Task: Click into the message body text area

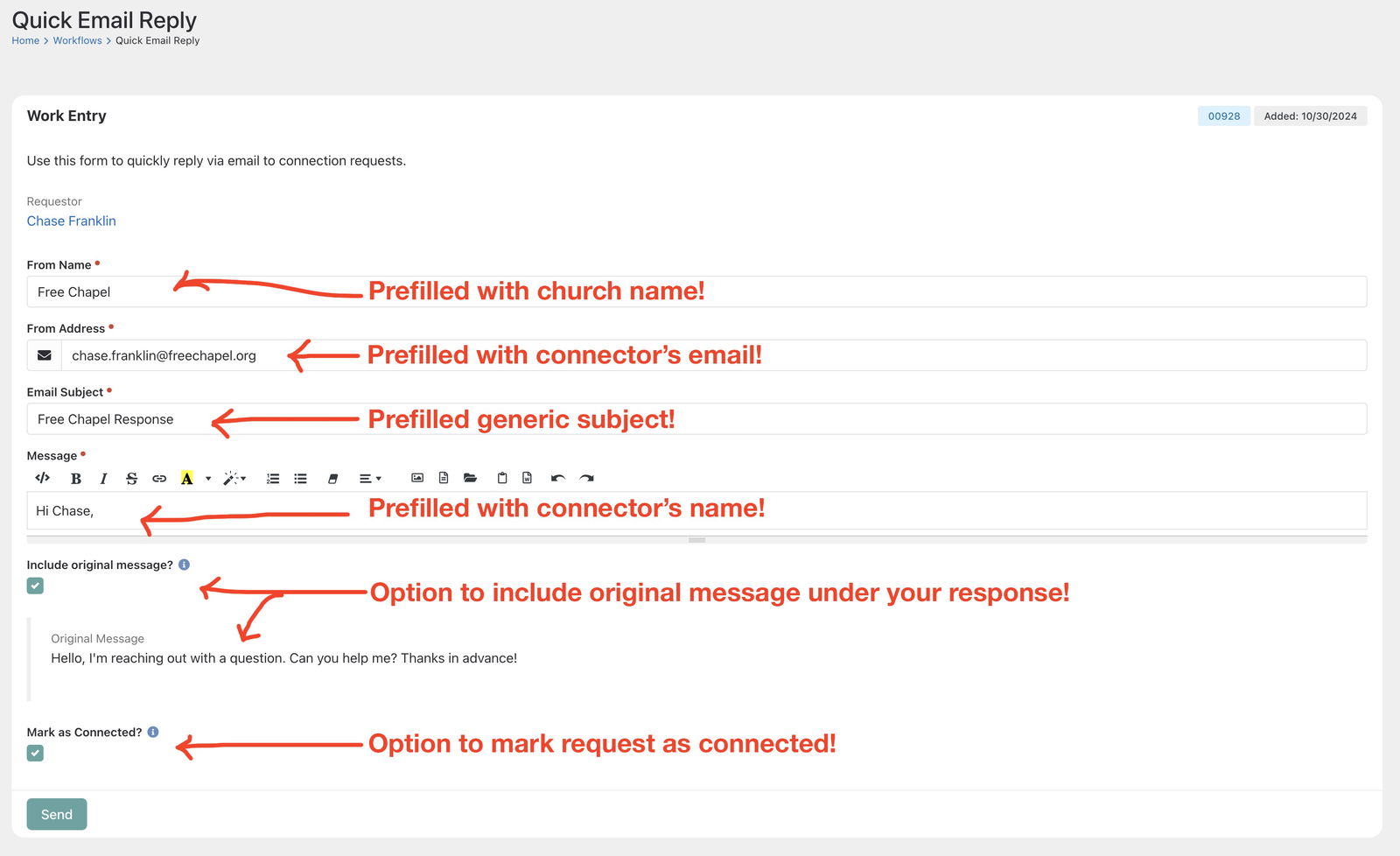Action: point(696,510)
